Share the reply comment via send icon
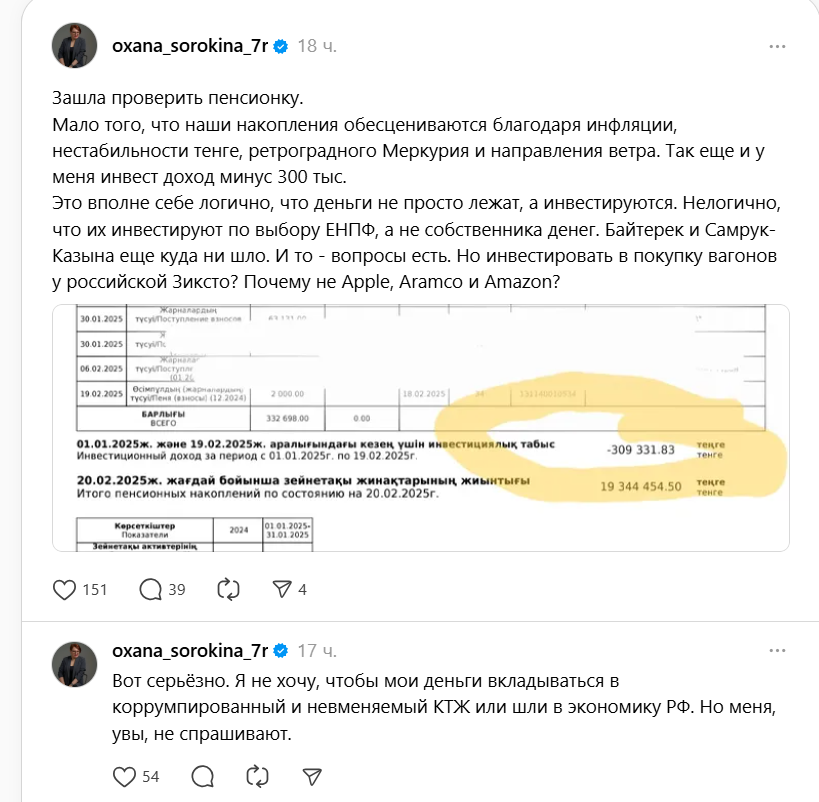Image resolution: width=819 pixels, height=802 pixels. pos(312,777)
